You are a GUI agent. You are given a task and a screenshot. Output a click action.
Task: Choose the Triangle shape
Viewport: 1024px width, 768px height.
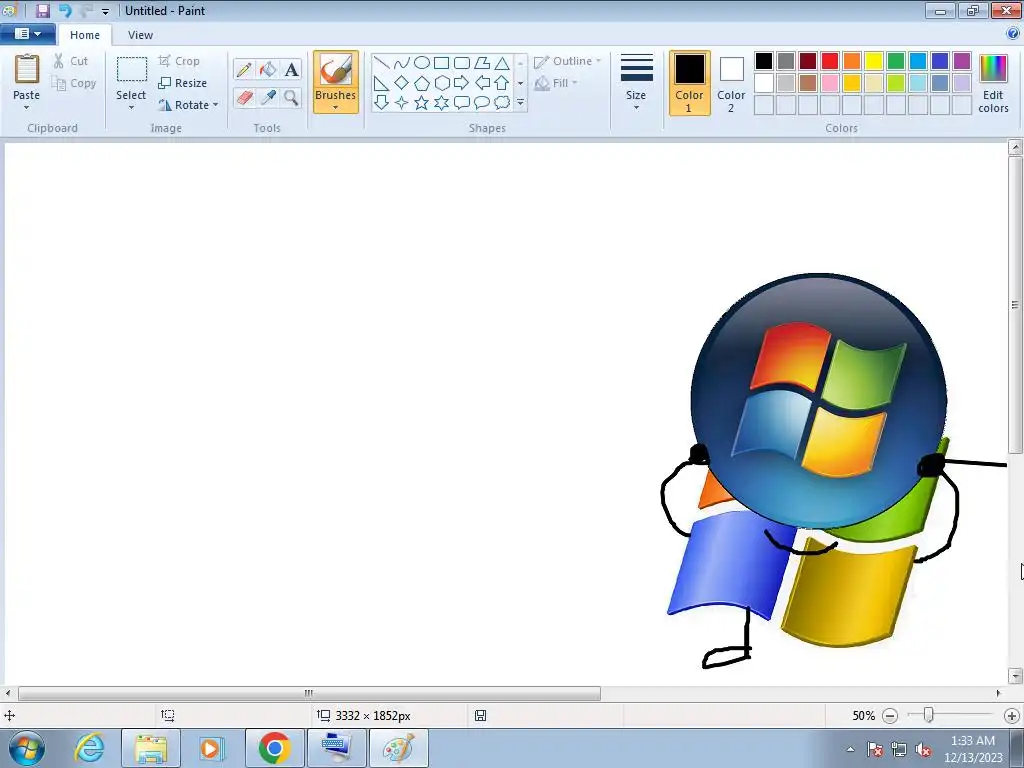tap(502, 63)
